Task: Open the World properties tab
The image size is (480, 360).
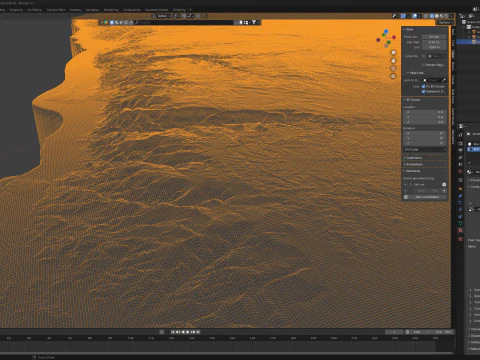Action: (x=460, y=171)
